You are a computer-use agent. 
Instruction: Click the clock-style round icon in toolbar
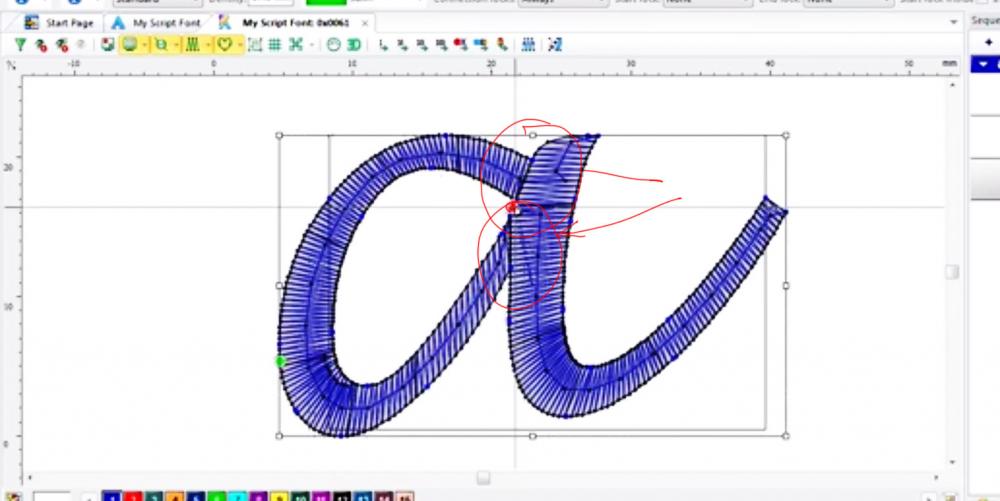[x=333, y=44]
